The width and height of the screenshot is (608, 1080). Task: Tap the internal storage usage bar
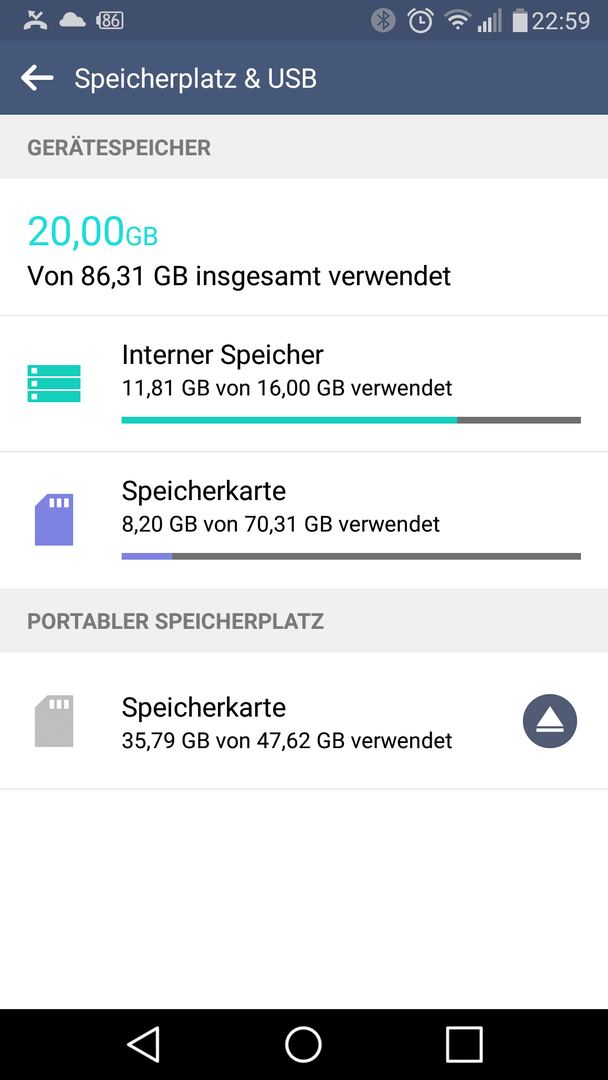[x=351, y=419]
